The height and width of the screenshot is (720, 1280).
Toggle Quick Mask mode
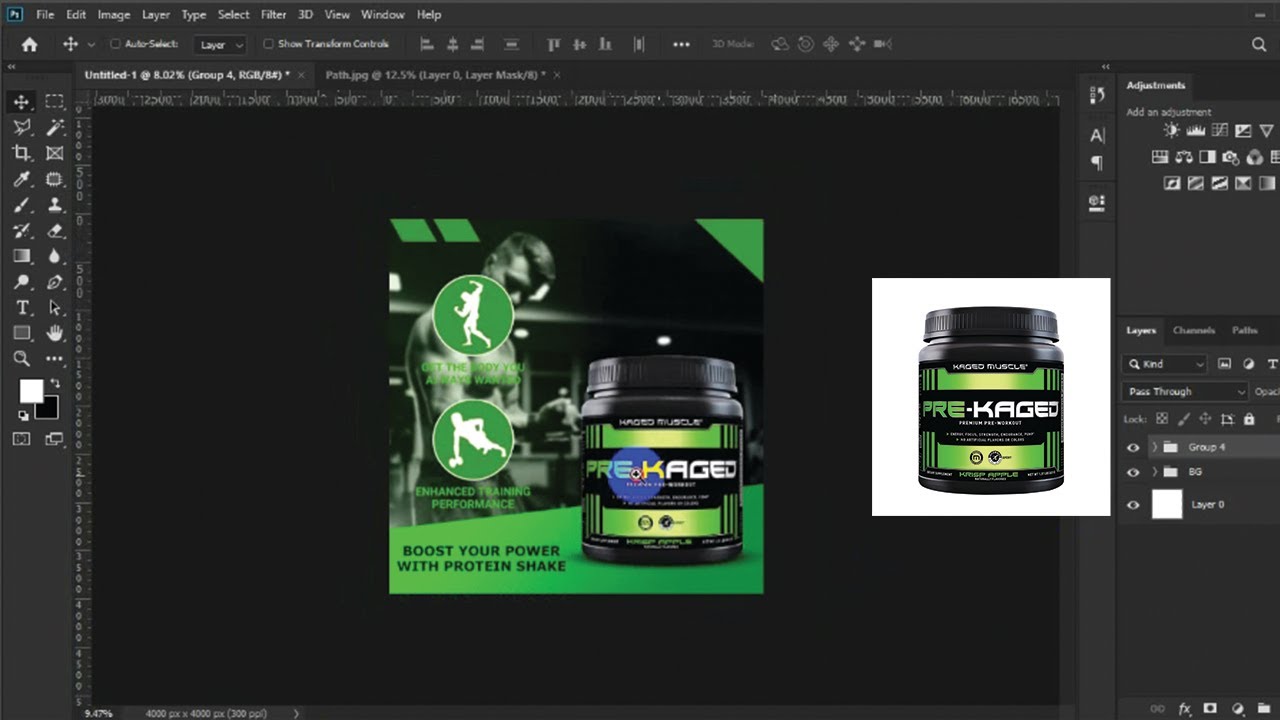click(x=21, y=439)
